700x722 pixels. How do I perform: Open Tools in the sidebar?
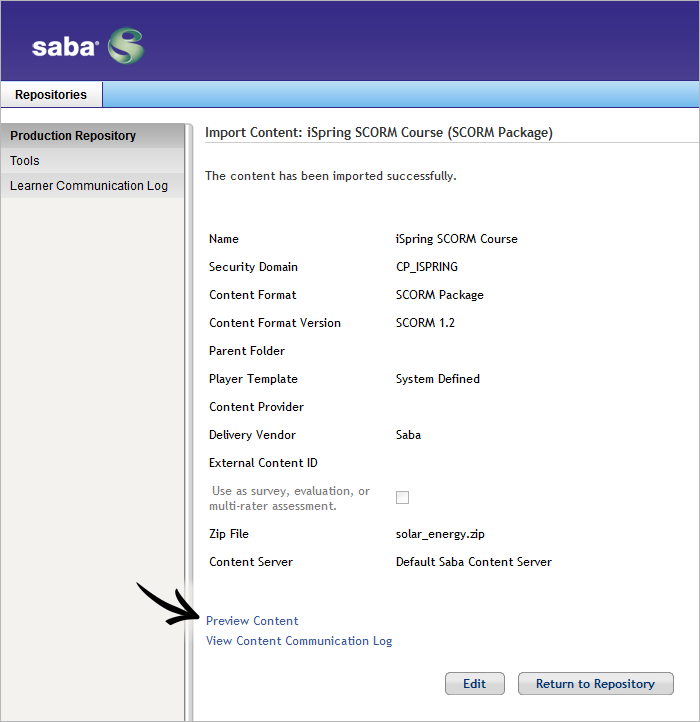[93, 160]
